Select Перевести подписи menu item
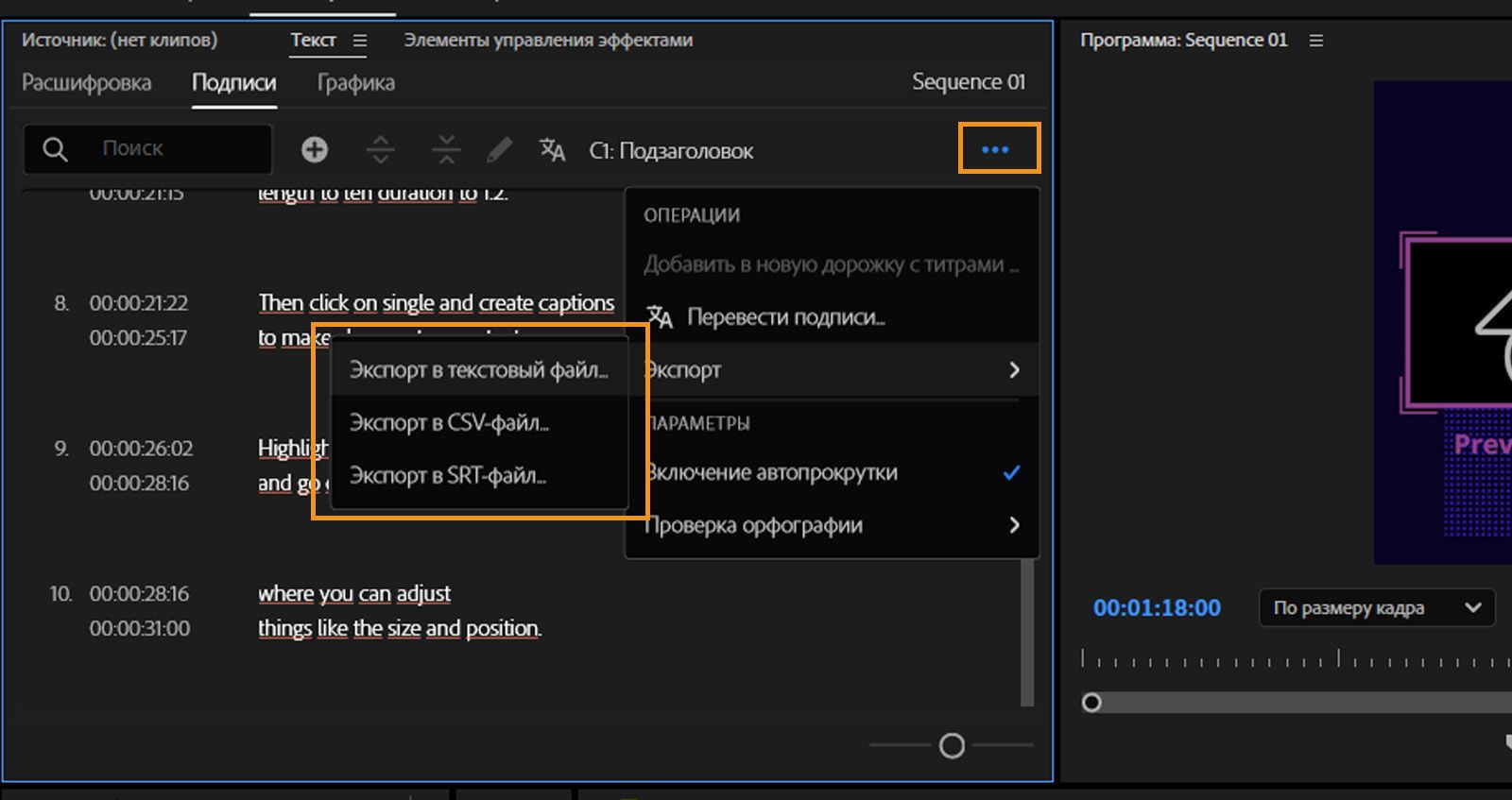This screenshot has width=1512, height=800. pyautogui.click(x=832, y=317)
